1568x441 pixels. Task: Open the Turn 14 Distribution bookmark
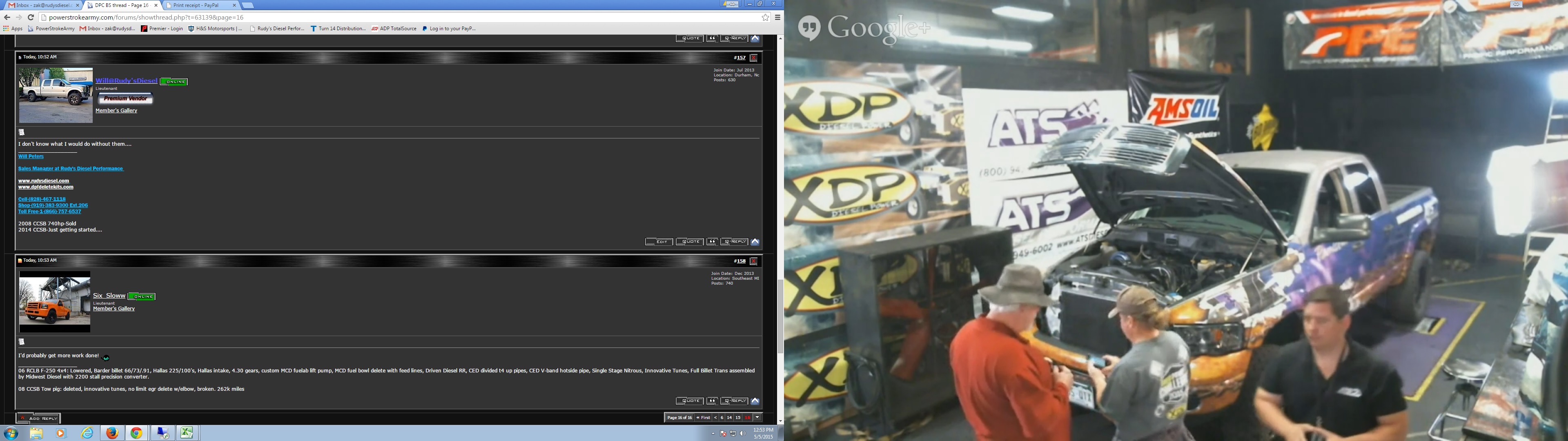coord(339,29)
